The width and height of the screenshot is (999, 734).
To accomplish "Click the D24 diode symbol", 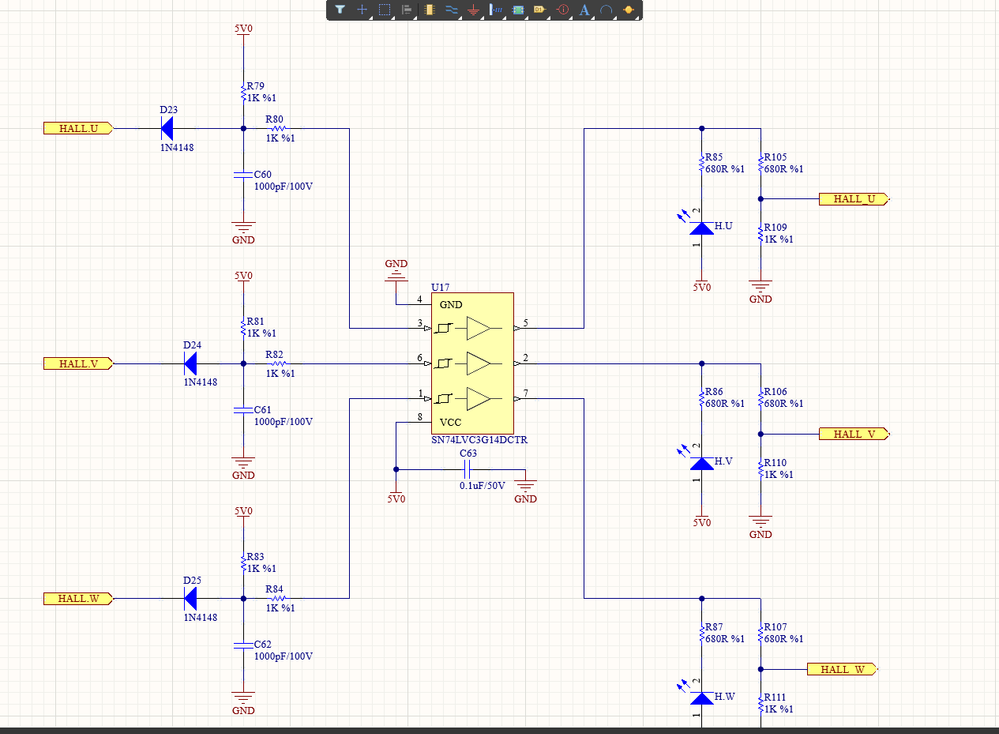I will point(190,364).
